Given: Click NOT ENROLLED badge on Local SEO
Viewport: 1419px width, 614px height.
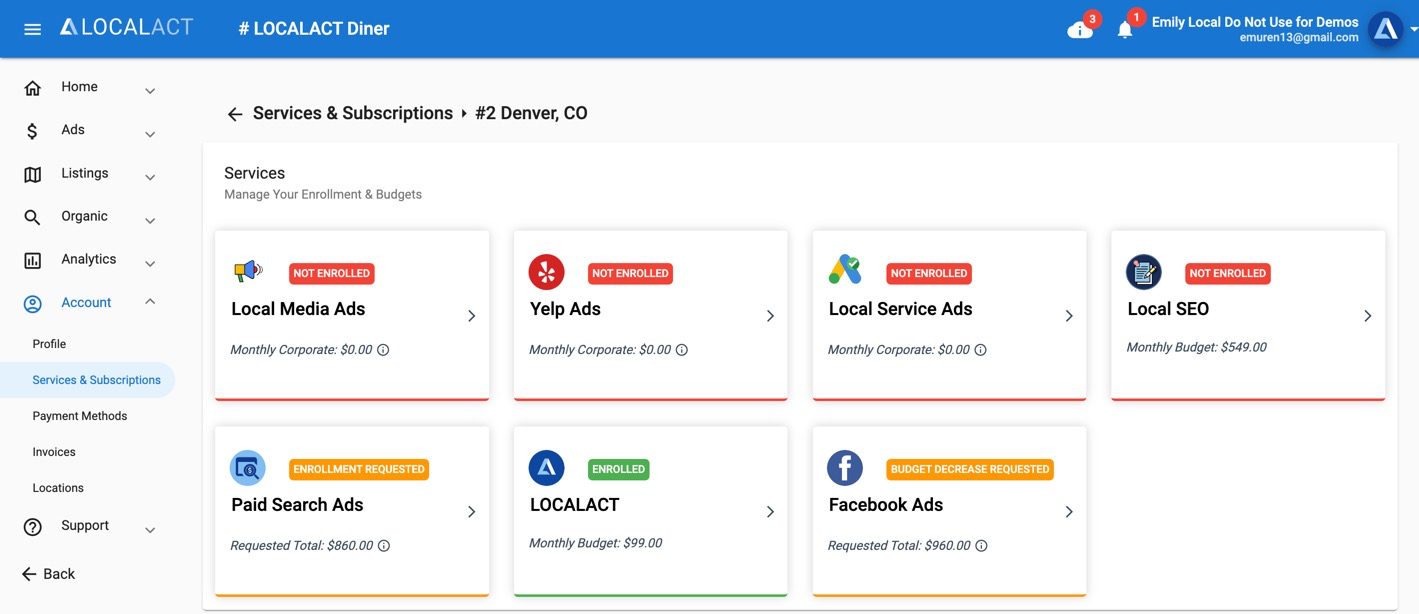Looking at the screenshot, I should (x=1228, y=273).
